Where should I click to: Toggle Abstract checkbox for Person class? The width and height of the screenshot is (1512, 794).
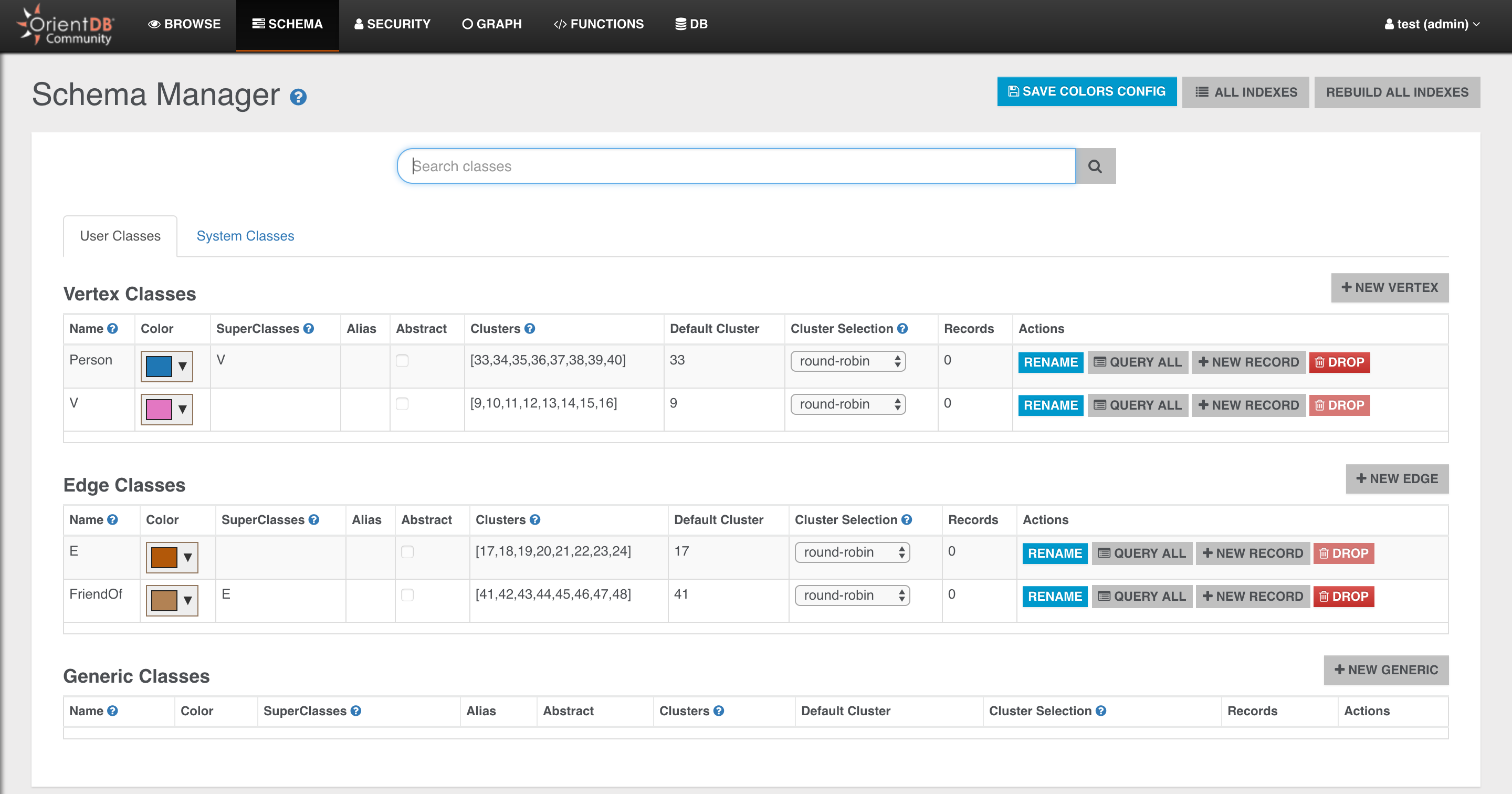[x=402, y=361]
